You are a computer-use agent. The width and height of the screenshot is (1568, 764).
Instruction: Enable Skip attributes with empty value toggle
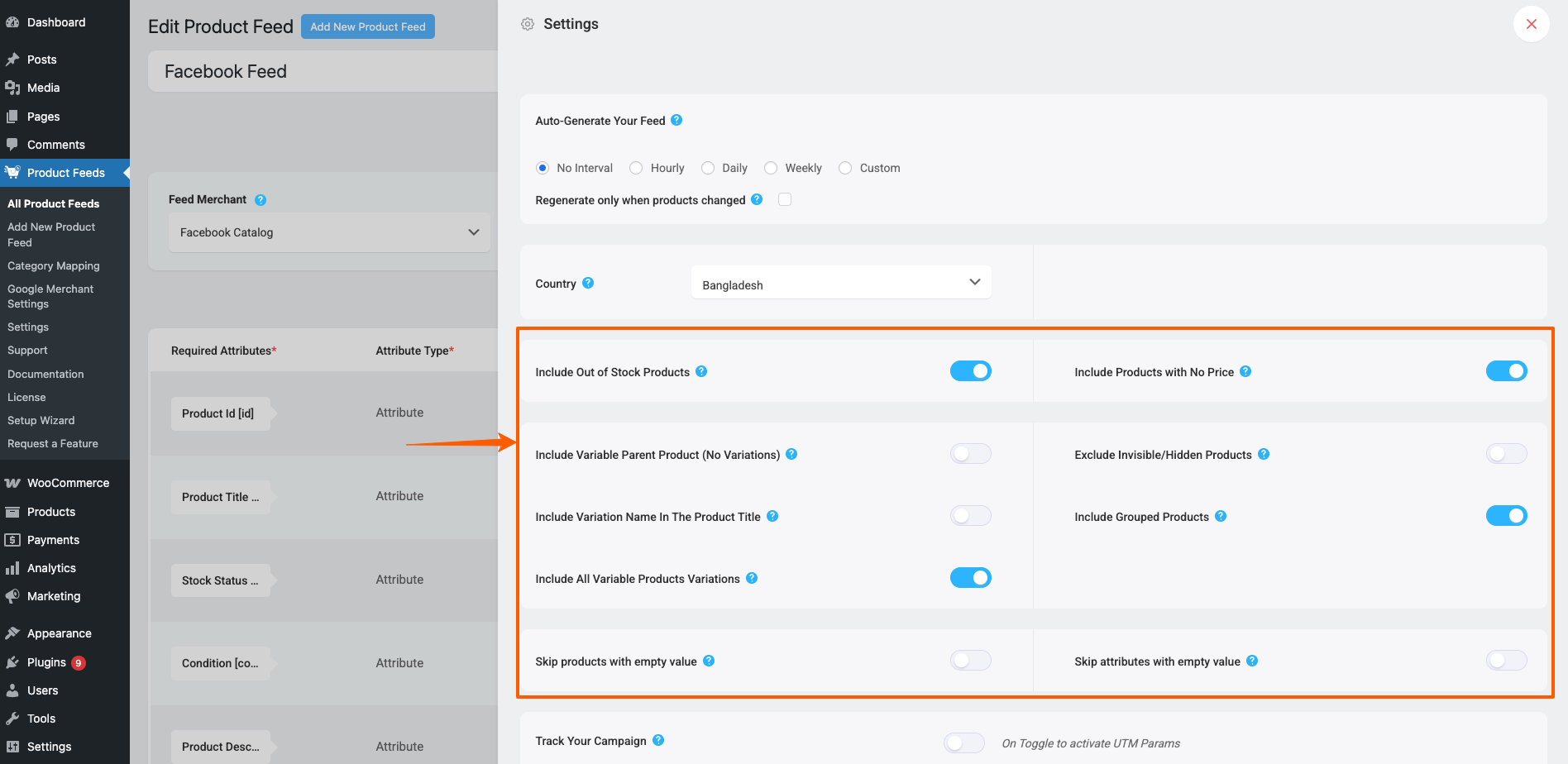[1507, 661]
